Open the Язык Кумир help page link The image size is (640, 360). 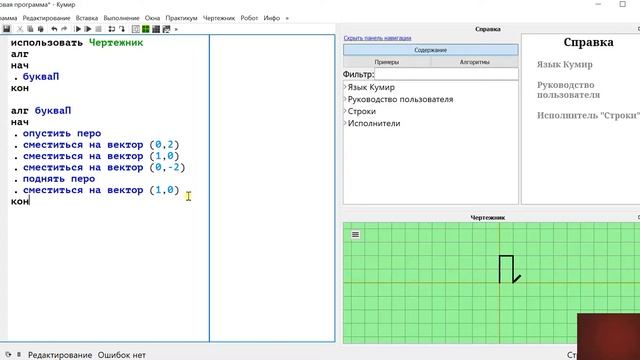tap(564, 64)
